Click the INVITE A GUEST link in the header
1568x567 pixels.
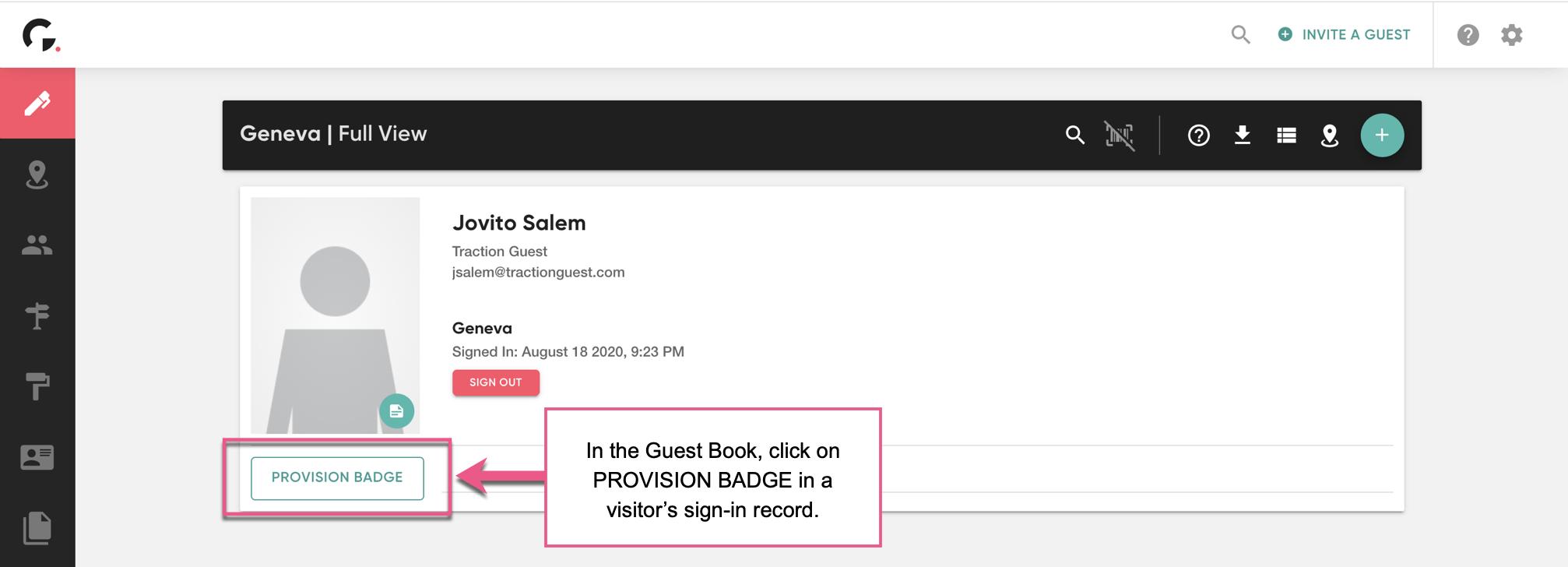[1345, 34]
